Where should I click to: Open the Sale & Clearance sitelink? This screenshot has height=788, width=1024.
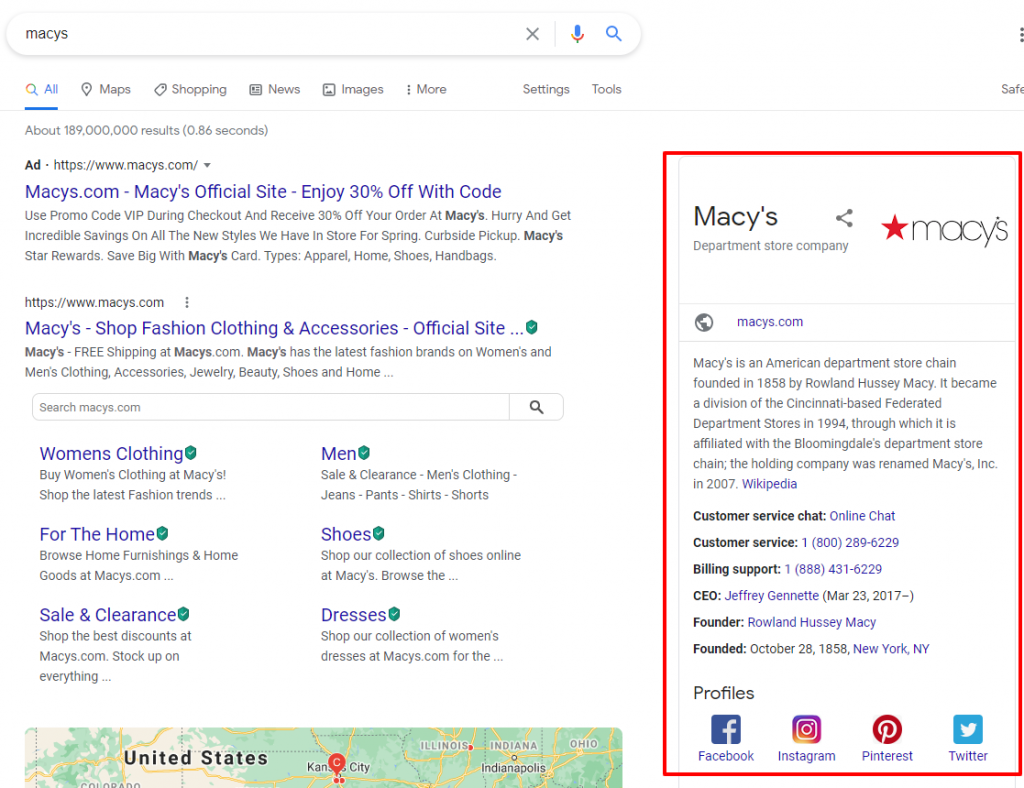(x=108, y=615)
